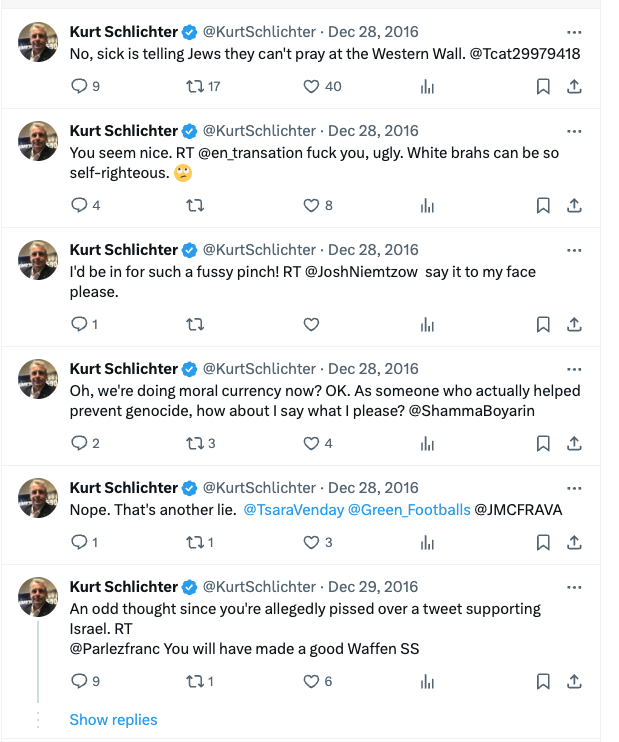
Task: Open the @Green_Footballs mention link
Action: 408,510
